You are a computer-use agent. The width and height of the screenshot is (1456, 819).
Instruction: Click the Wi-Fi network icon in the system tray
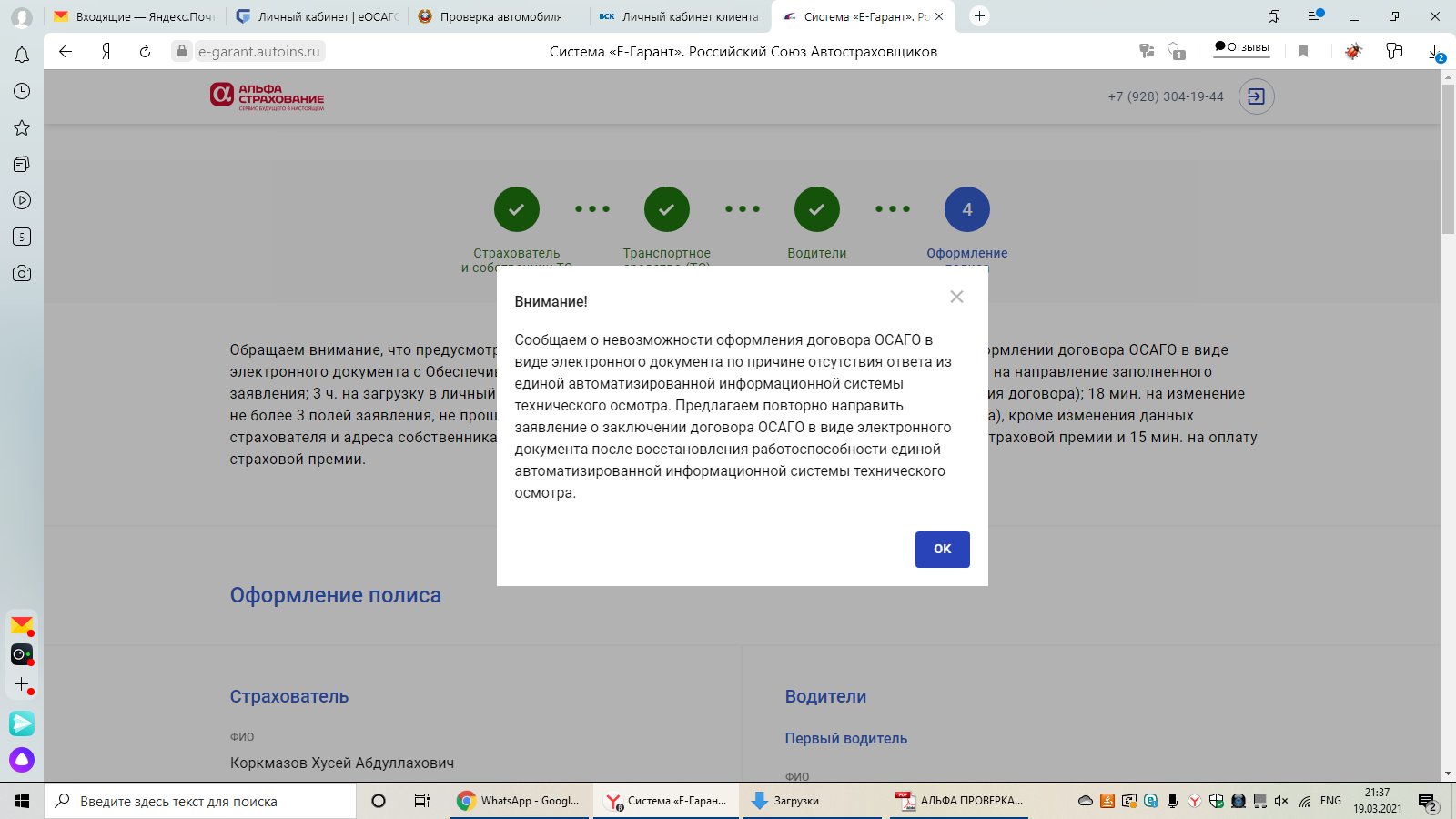[x=1305, y=801]
